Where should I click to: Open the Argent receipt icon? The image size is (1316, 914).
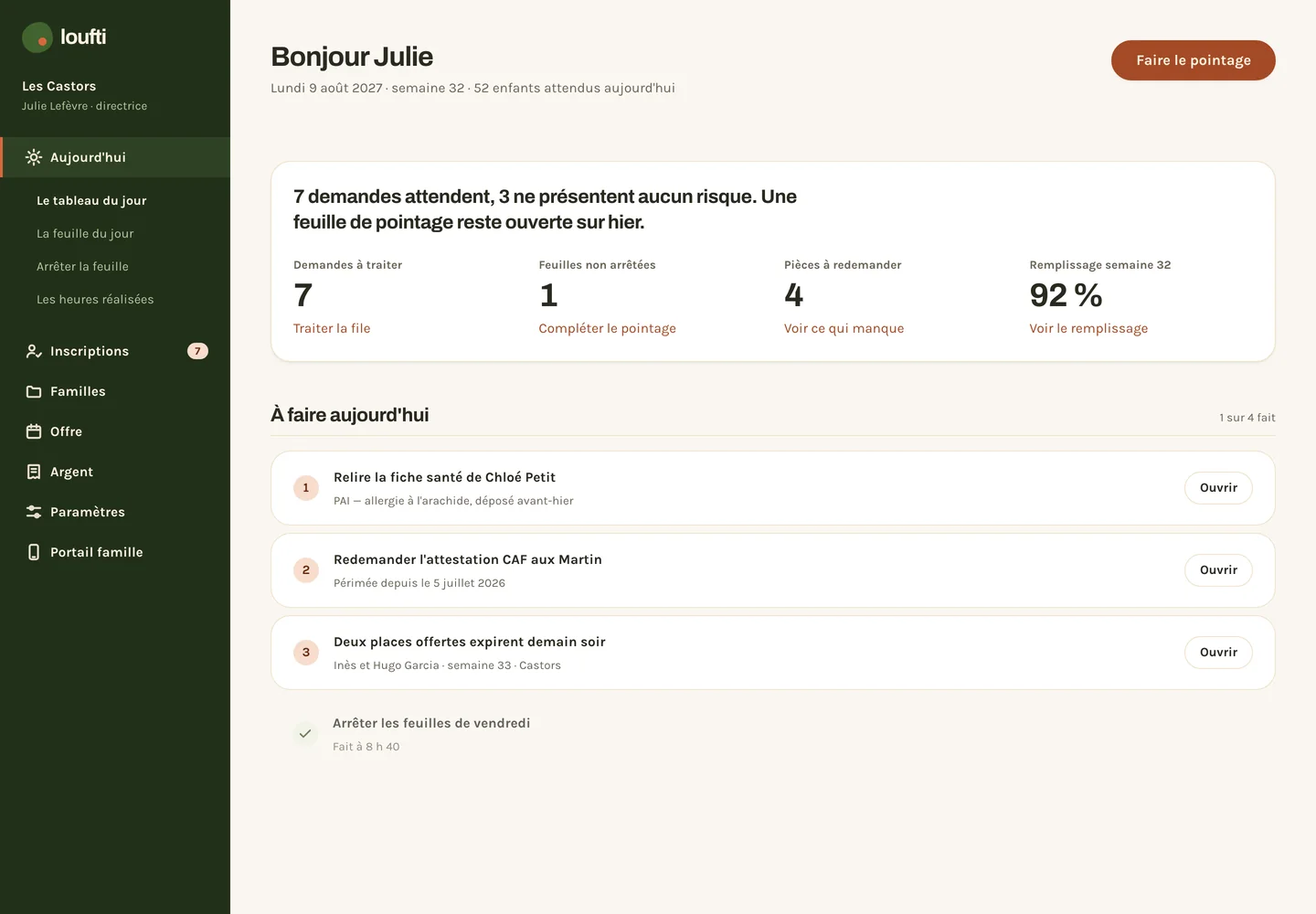pyautogui.click(x=34, y=472)
